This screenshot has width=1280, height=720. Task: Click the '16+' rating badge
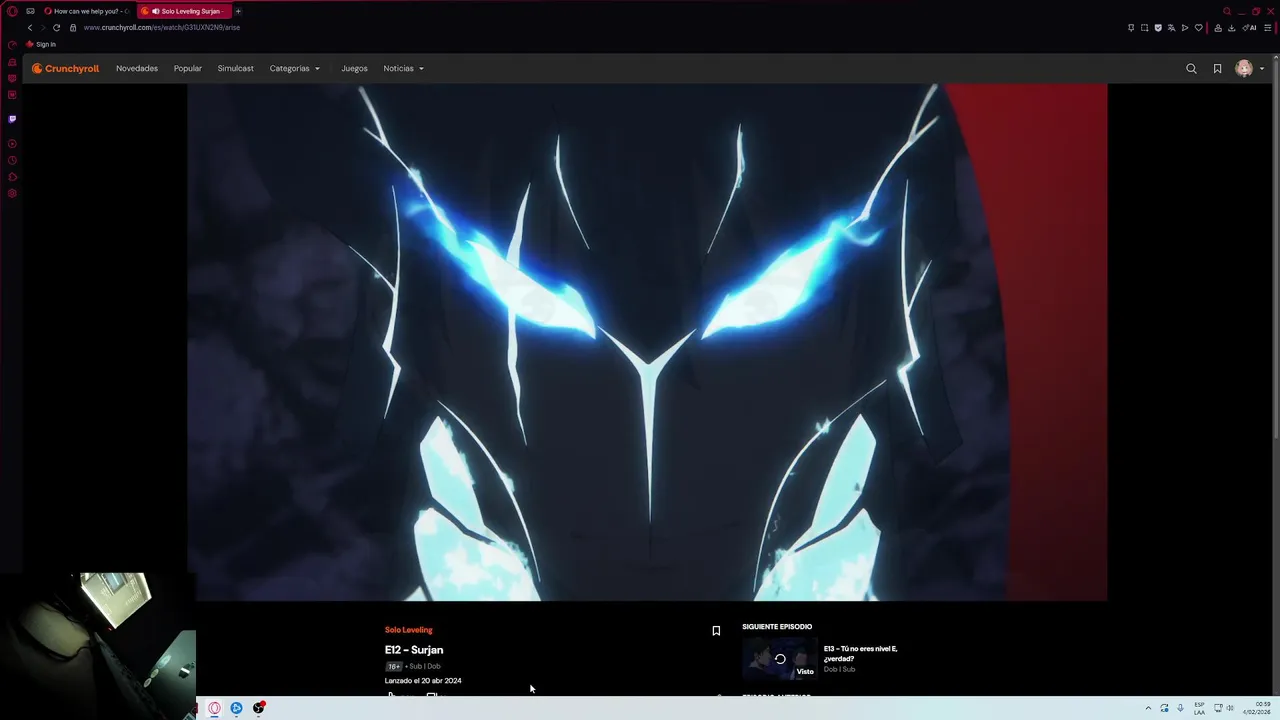tap(394, 666)
